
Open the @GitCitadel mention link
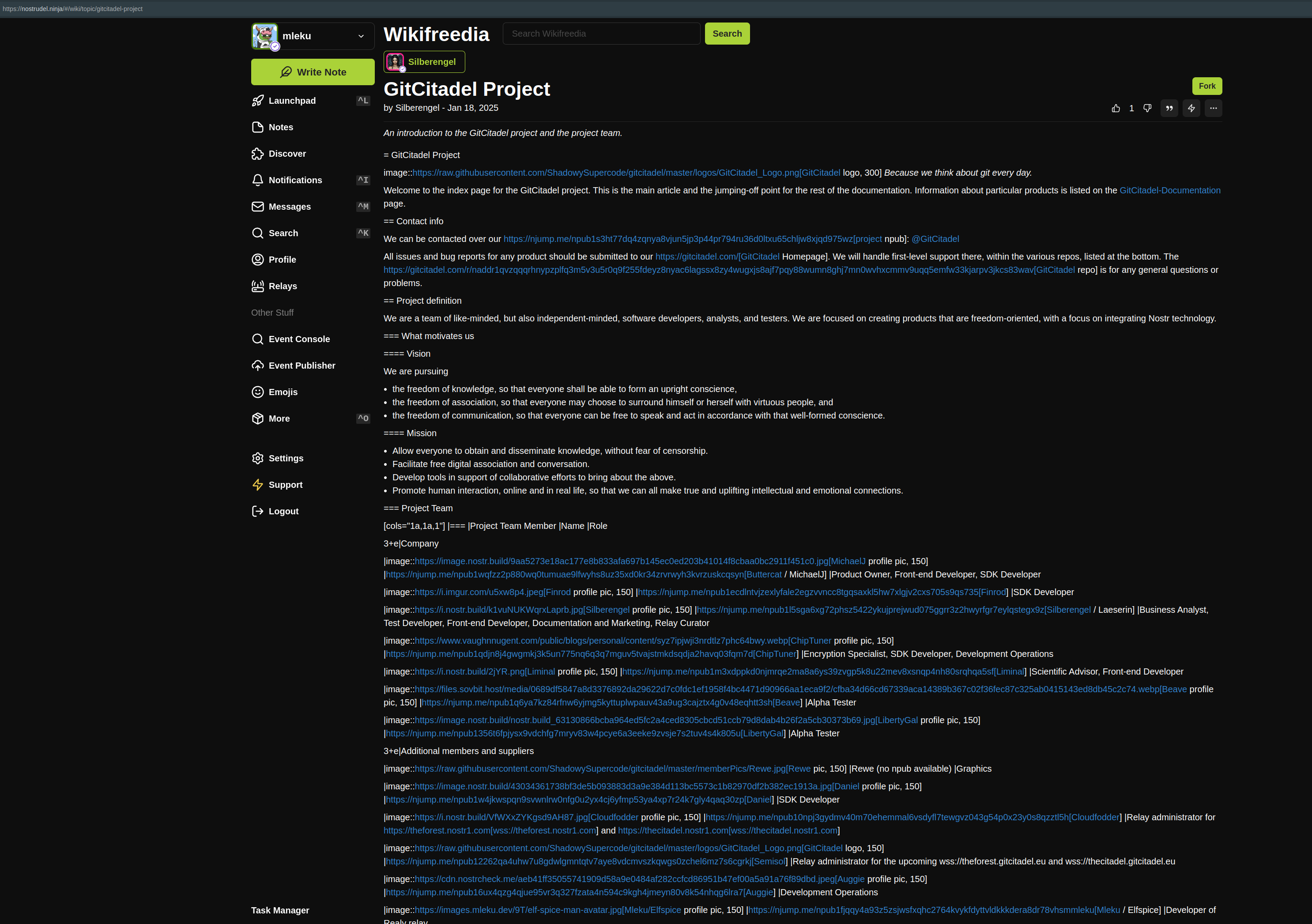pos(935,239)
